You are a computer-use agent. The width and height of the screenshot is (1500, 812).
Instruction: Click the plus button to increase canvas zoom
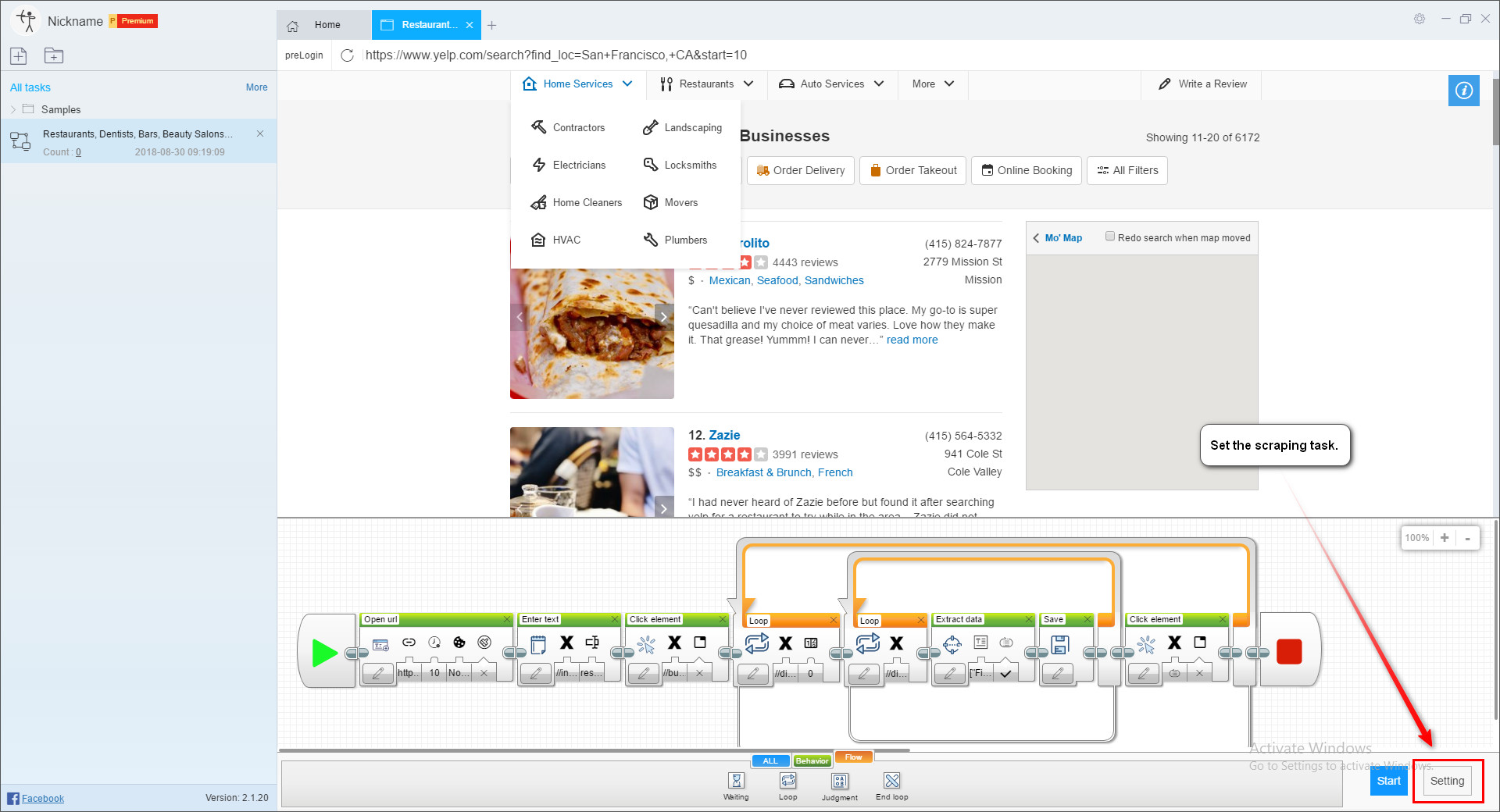click(x=1445, y=538)
